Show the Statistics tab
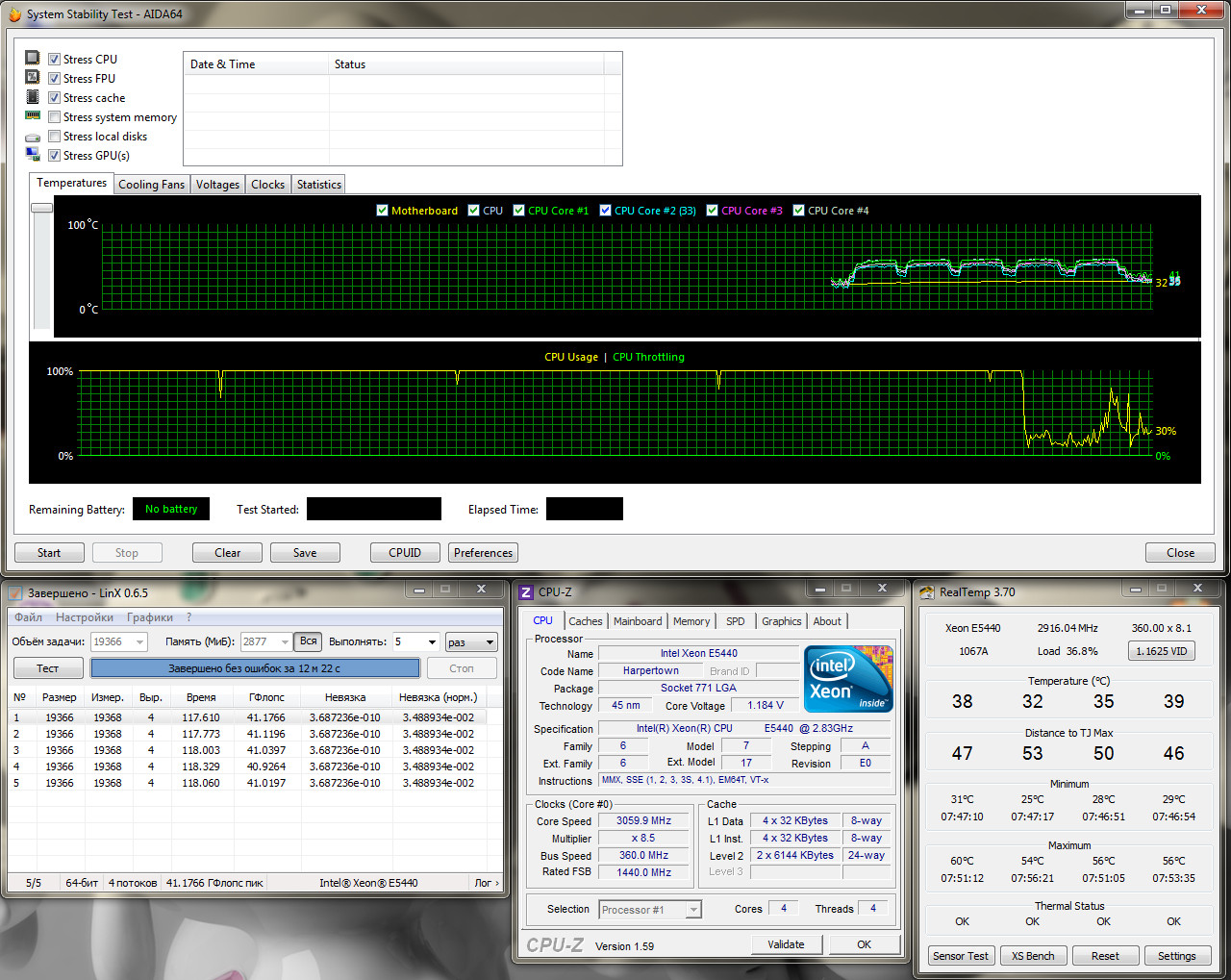This screenshot has height=980, width=1231. (x=318, y=185)
